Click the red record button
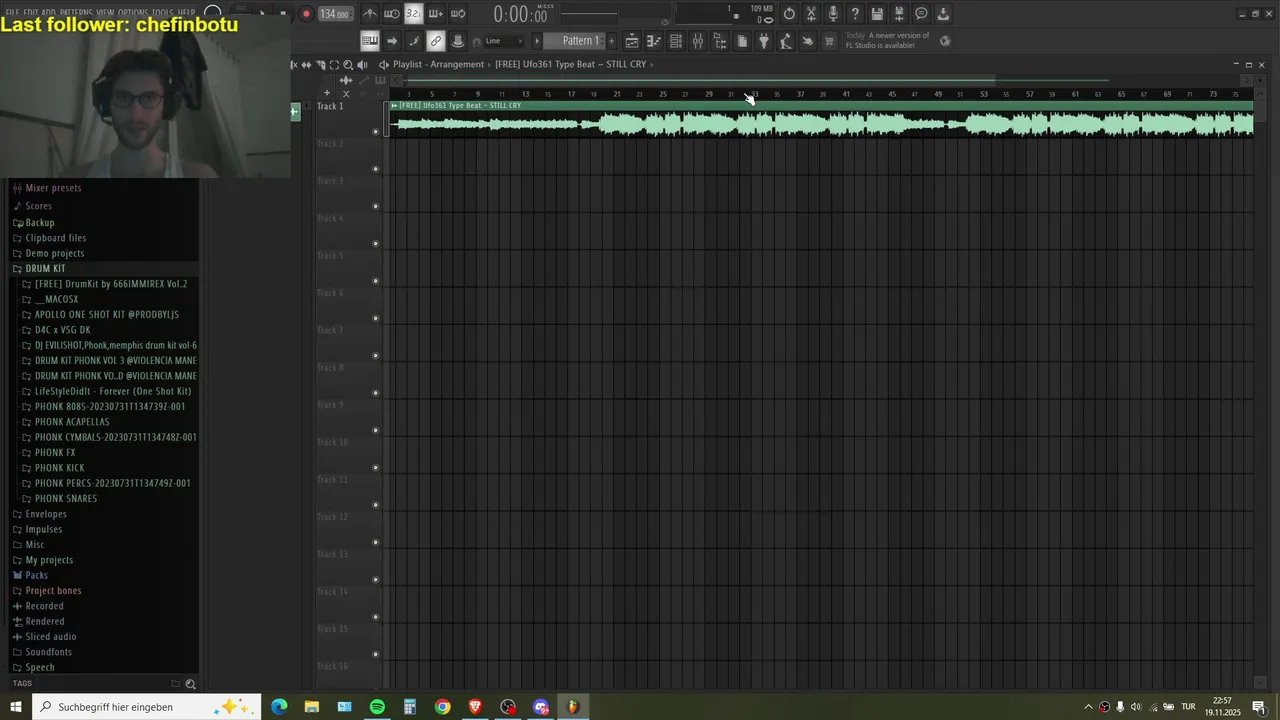 306,14
